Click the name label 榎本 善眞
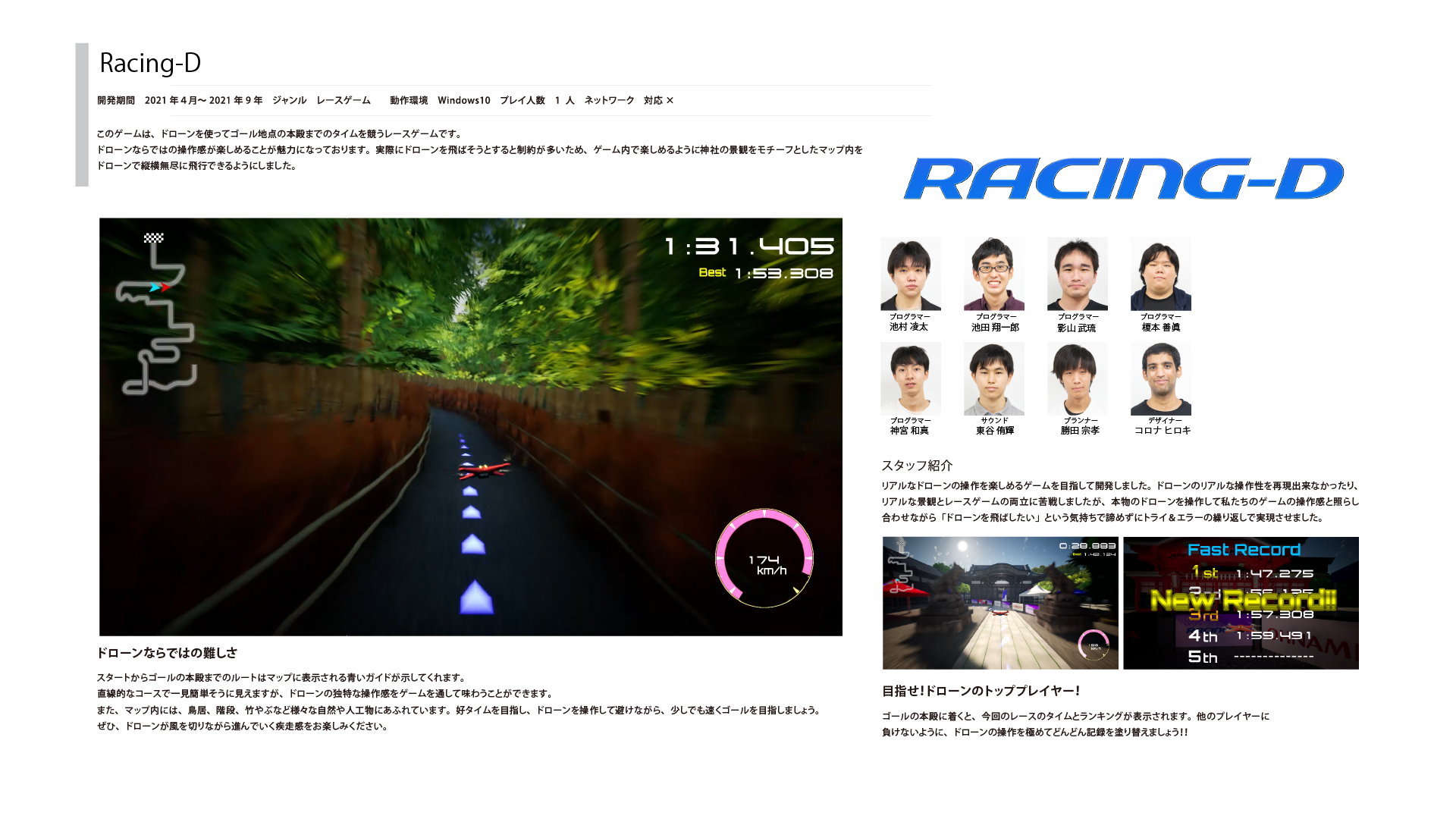This screenshot has height=819, width=1456. point(1161,328)
